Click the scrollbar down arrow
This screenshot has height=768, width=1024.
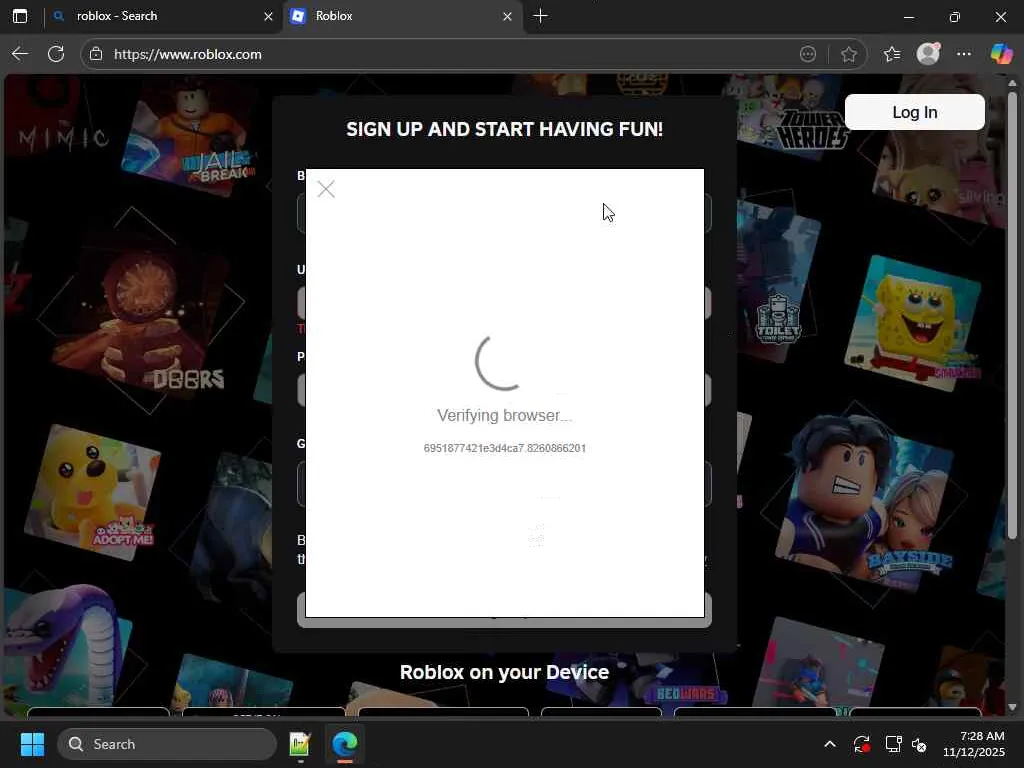point(1012,707)
